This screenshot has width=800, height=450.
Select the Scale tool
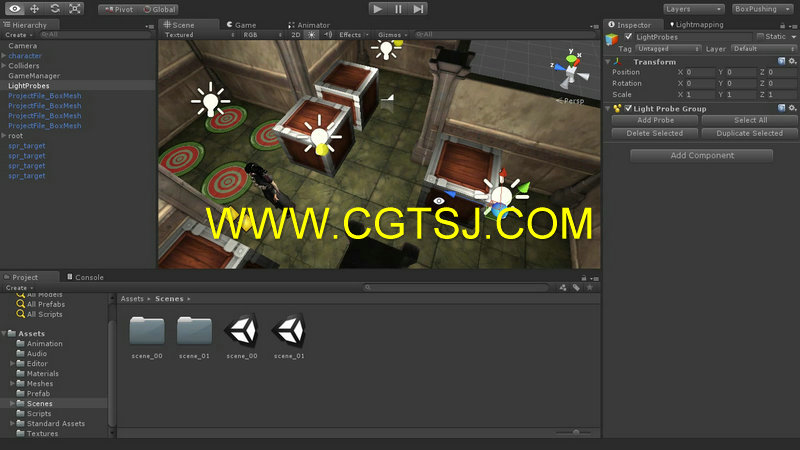point(74,9)
